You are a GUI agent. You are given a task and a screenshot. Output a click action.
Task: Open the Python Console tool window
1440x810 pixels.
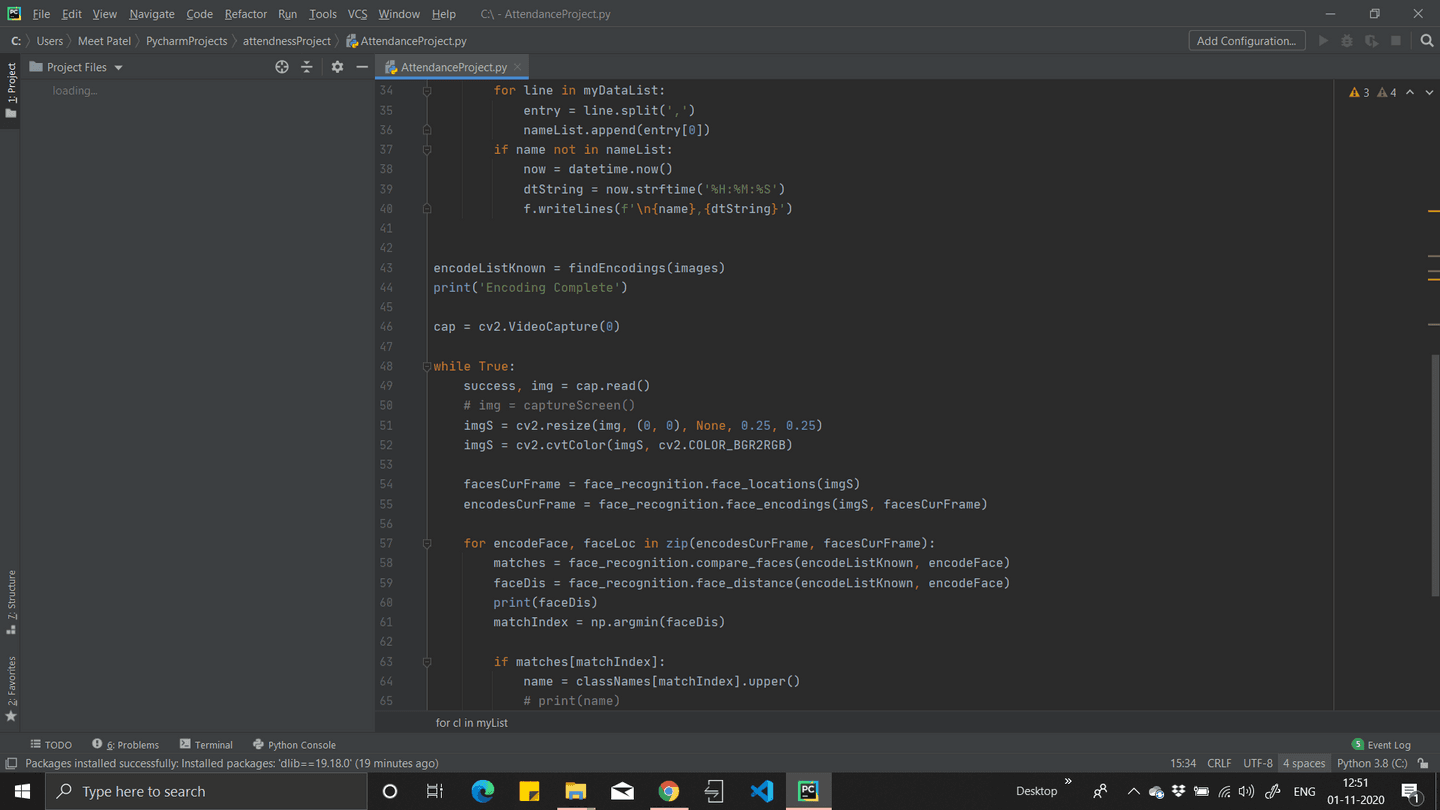(x=294, y=744)
